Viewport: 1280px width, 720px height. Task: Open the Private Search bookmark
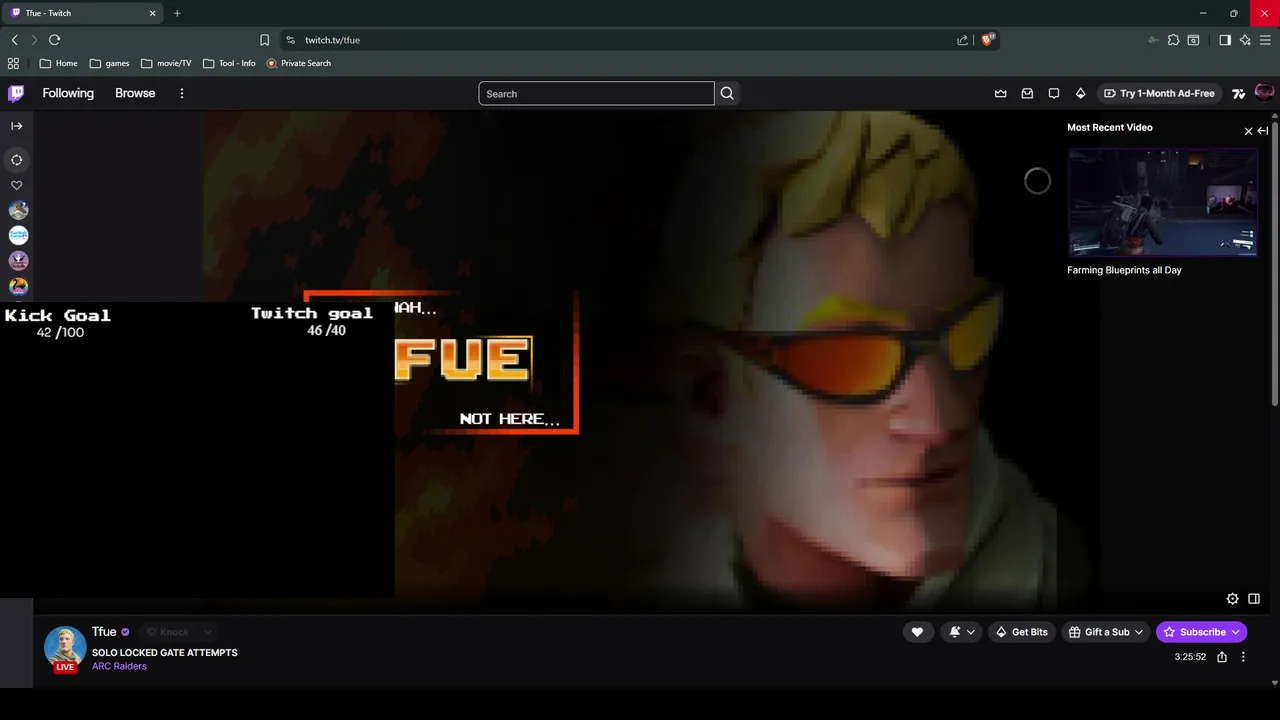[x=298, y=63]
